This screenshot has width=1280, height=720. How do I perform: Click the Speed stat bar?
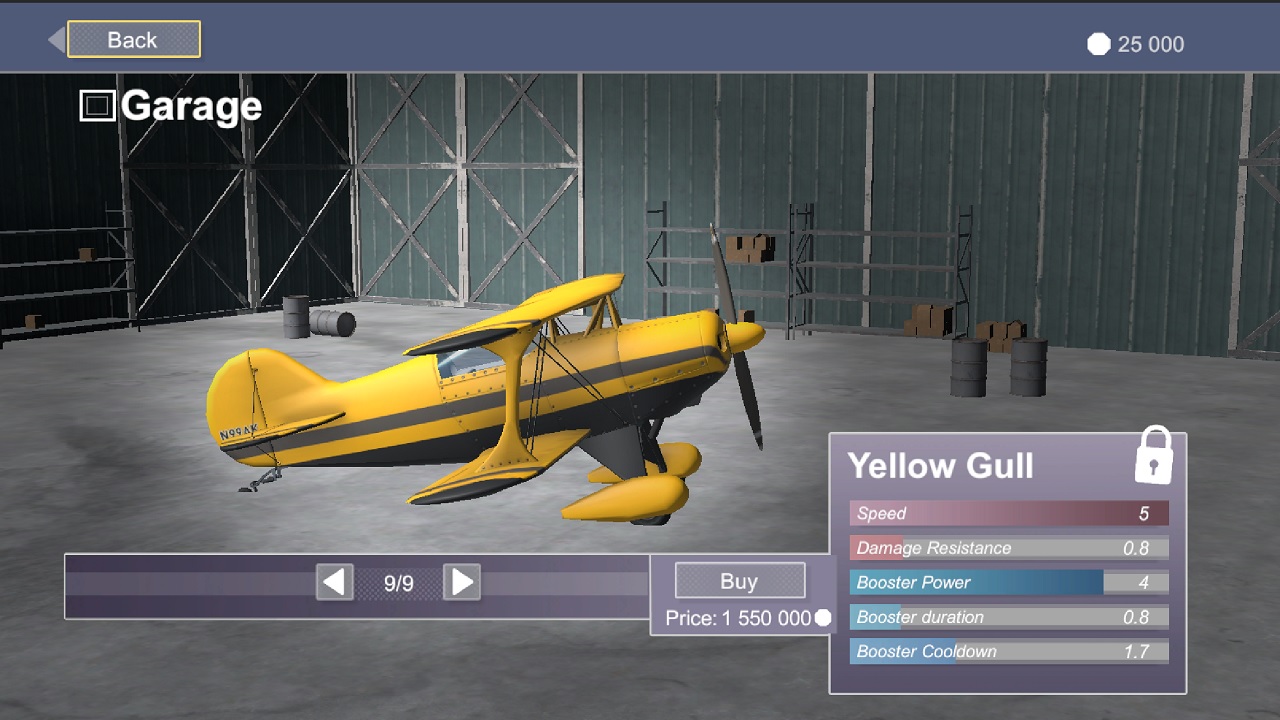(x=1007, y=513)
